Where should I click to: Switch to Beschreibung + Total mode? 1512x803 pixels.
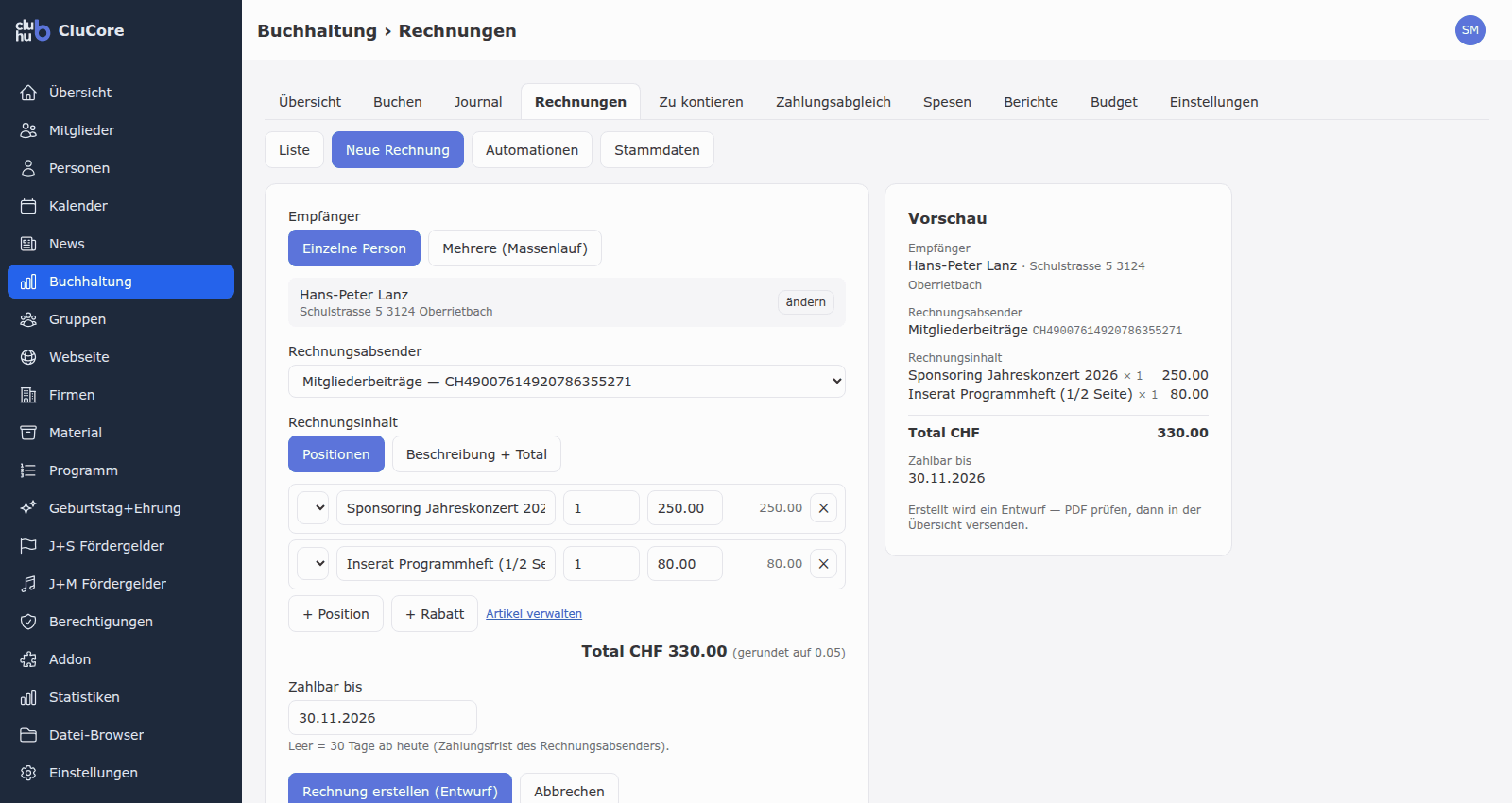(476, 454)
